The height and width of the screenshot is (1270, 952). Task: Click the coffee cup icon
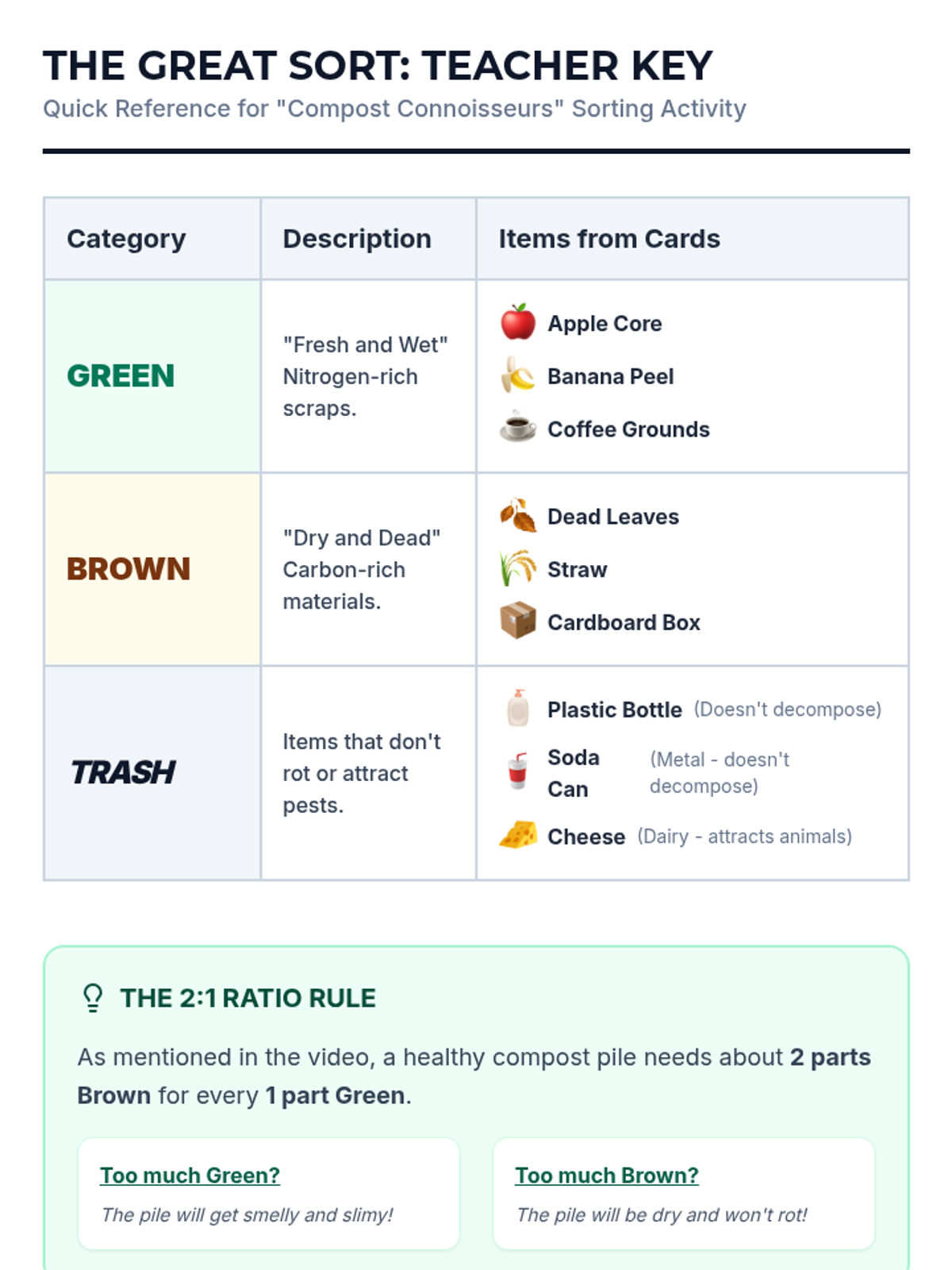coord(517,428)
